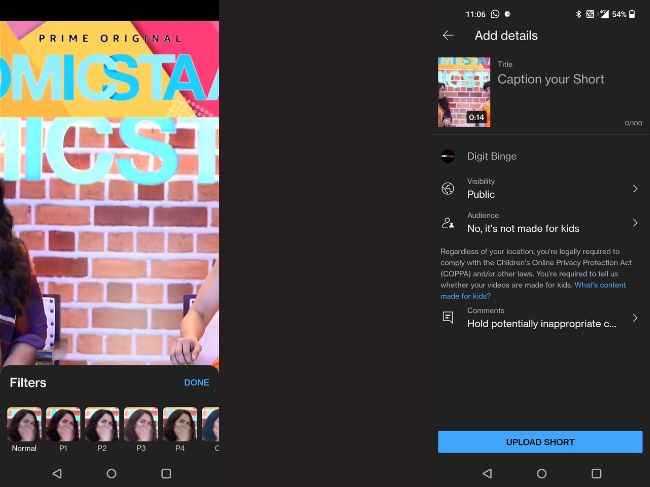Tap Android back button below Upload Short
Image resolution: width=650 pixels, height=487 pixels.
(488, 473)
